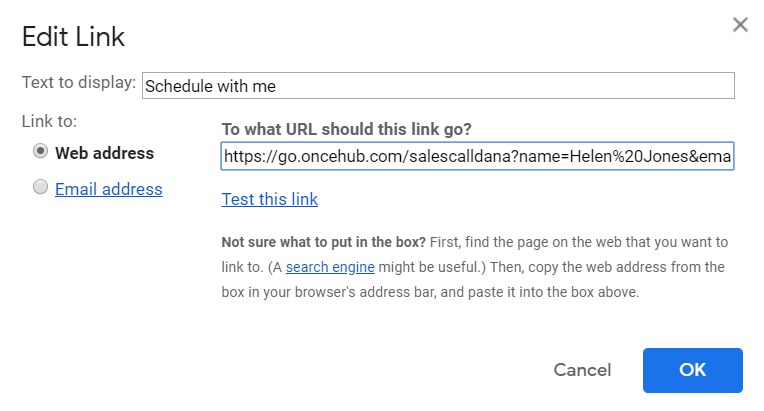Click 'Not sure what to put in the box?' text

[323, 242]
